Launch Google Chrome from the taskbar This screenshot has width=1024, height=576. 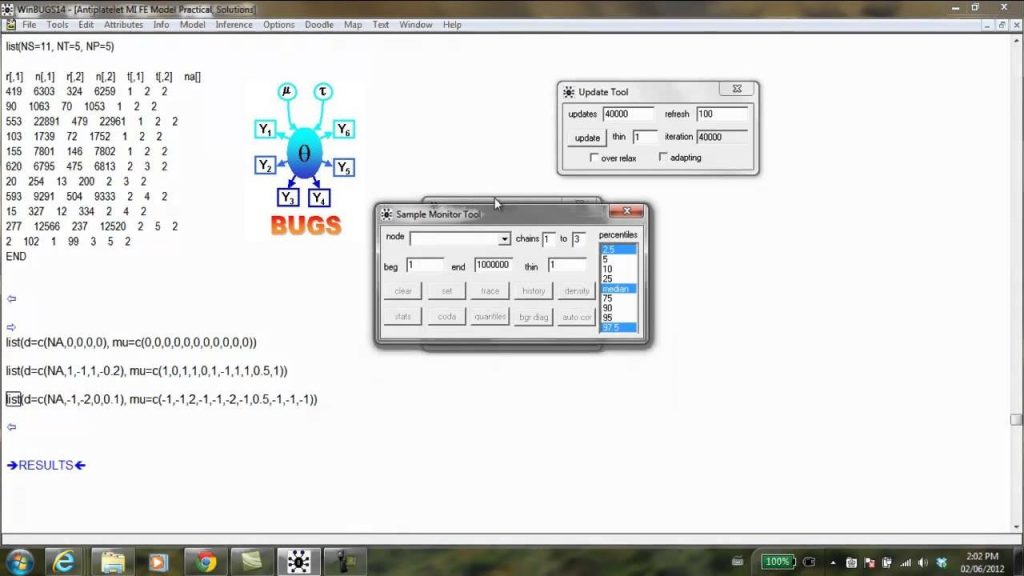point(205,561)
